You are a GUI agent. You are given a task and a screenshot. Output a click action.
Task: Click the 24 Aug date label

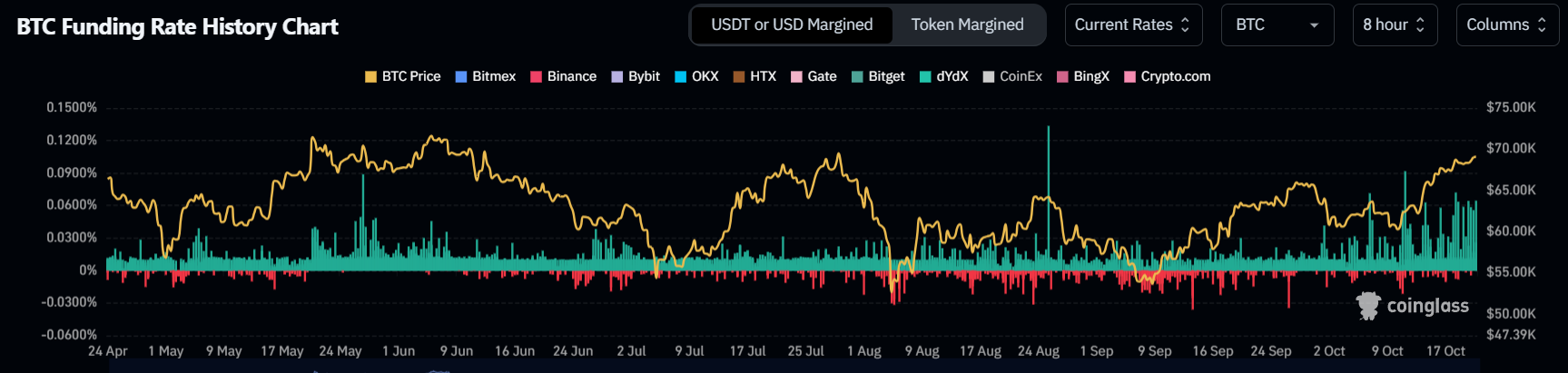1038,350
